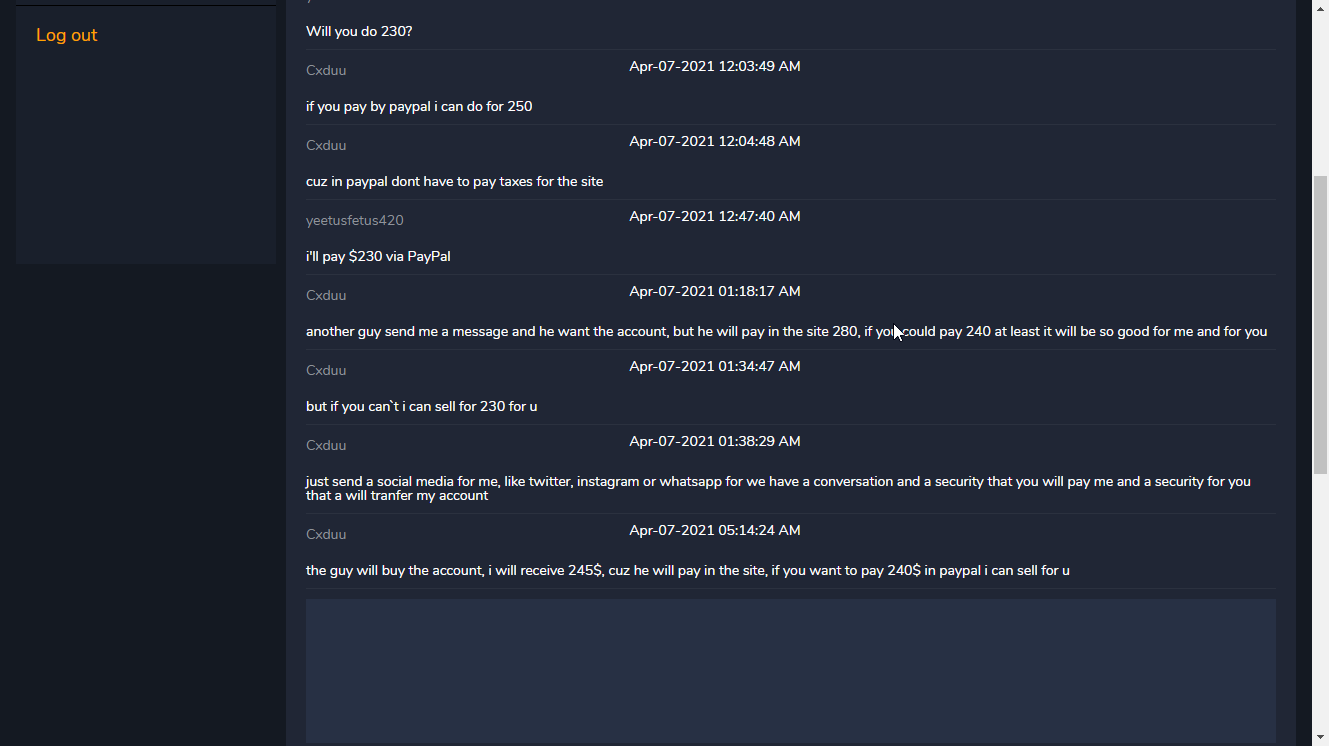This screenshot has height=746, width=1329.
Task: Click Cxduu username on the 01:38:29 AM message
Action: 326,445
